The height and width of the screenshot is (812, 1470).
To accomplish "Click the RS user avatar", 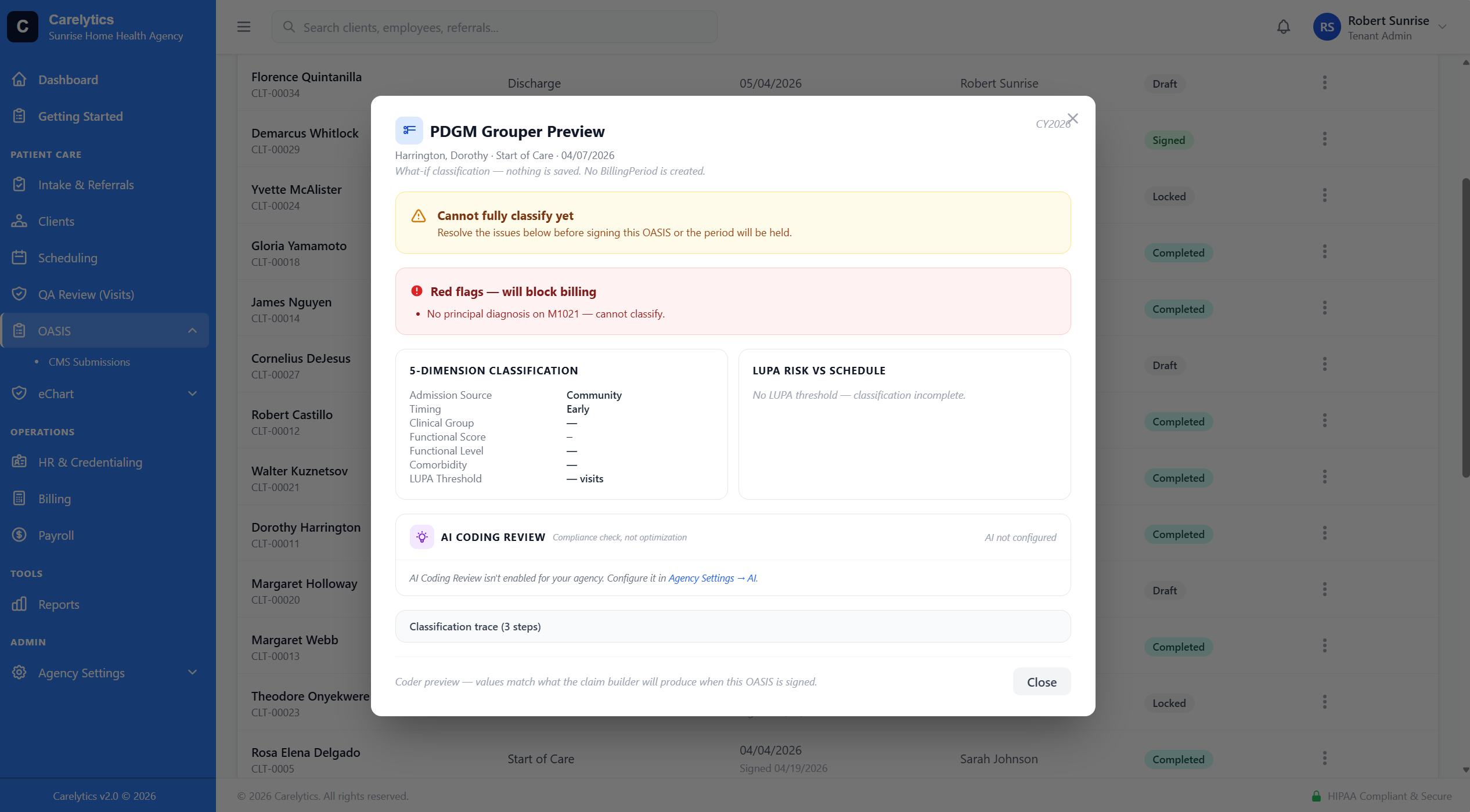I will point(1327,27).
